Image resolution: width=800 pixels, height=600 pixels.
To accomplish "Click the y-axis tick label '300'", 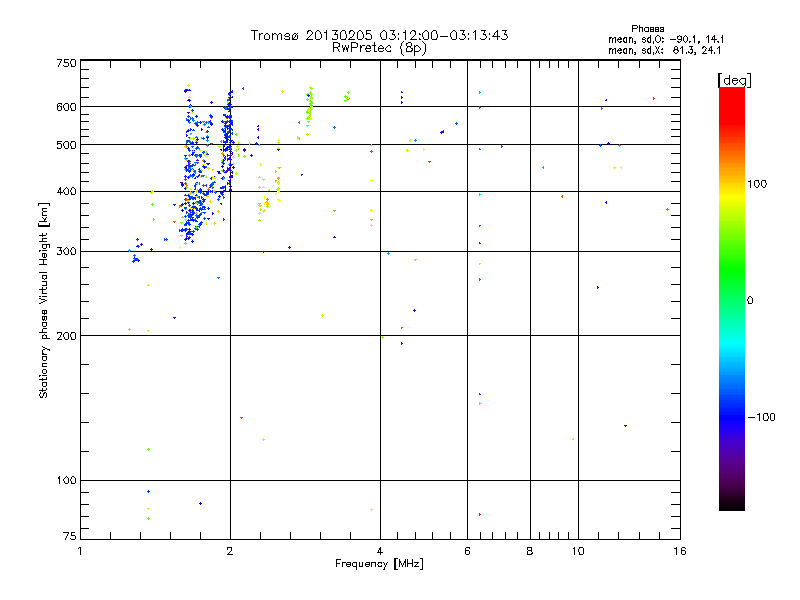I will click(x=66, y=252).
